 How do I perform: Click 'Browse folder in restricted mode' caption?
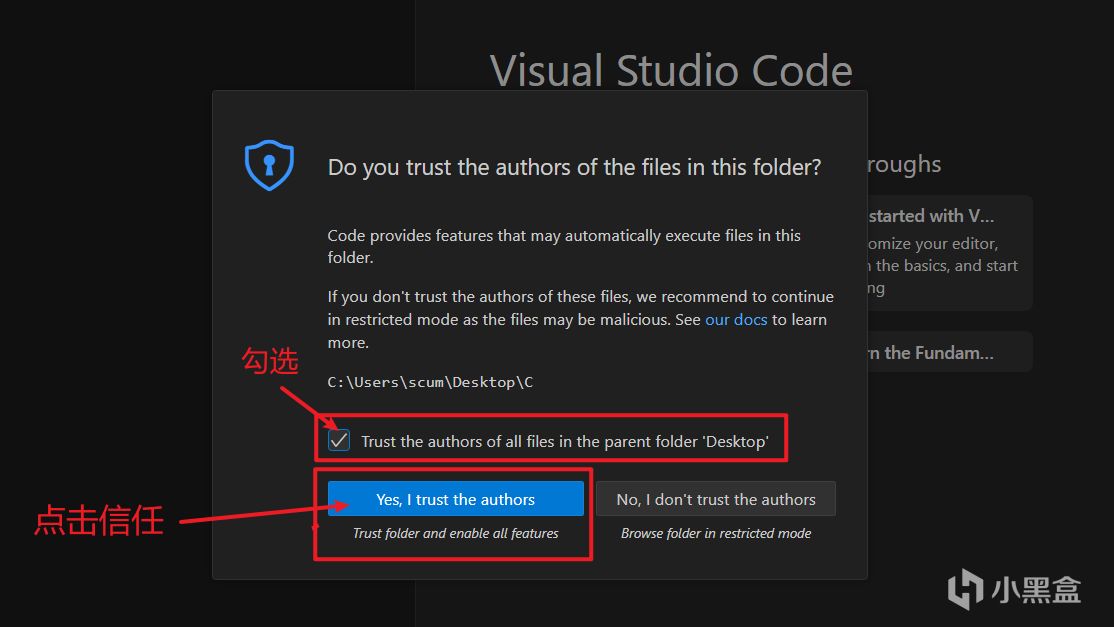pos(715,533)
